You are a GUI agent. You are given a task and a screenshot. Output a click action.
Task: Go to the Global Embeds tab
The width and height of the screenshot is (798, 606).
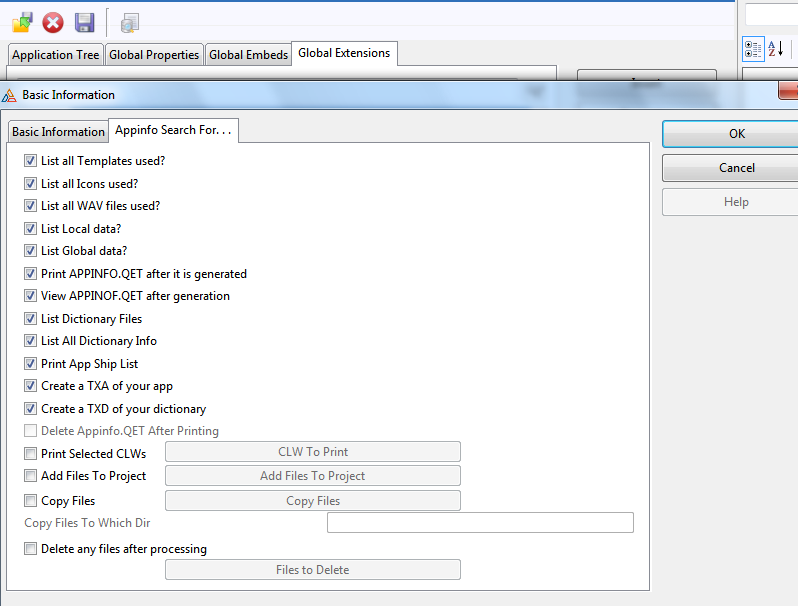tap(247, 55)
